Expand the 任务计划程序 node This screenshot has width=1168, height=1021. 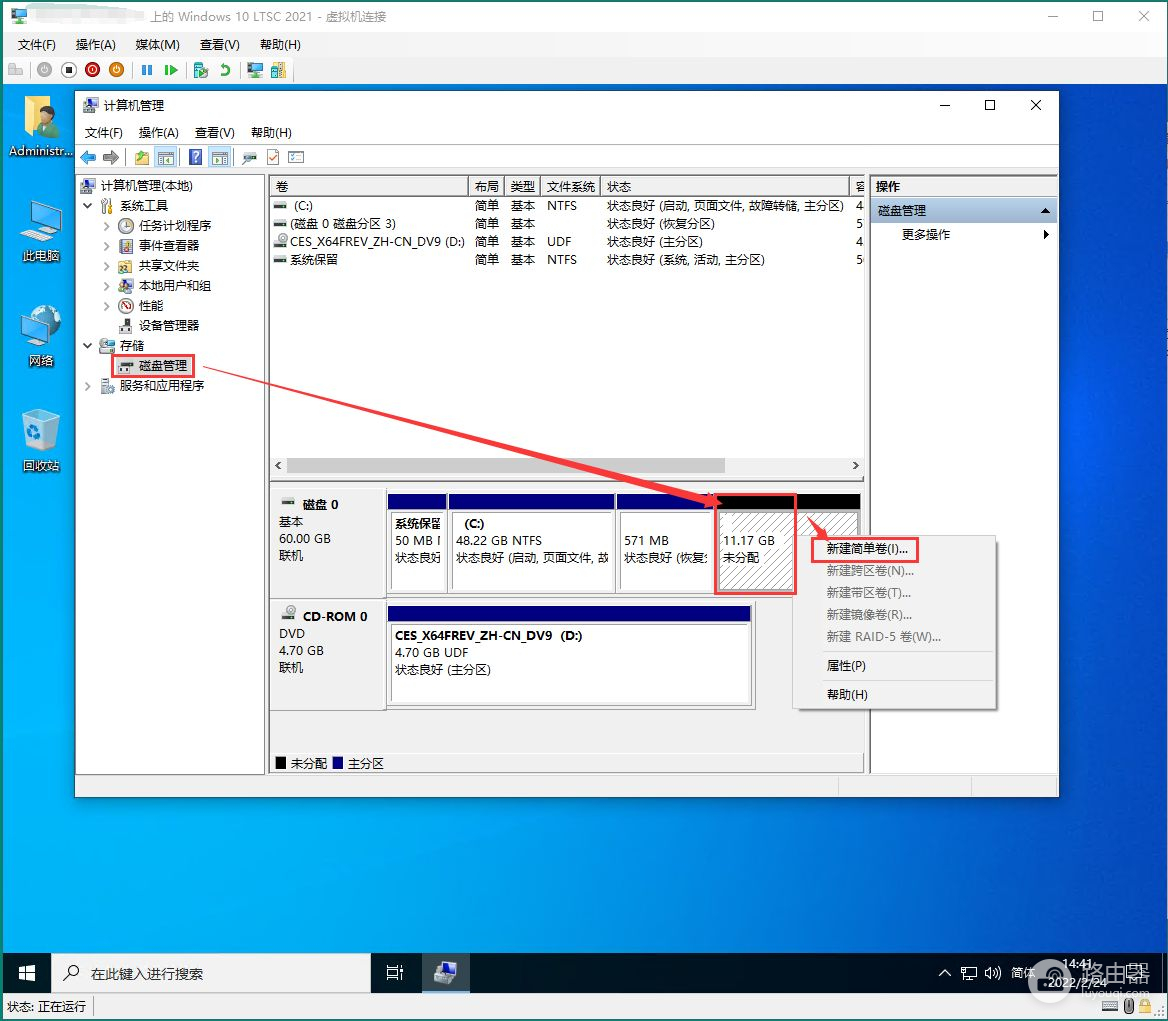[107, 226]
